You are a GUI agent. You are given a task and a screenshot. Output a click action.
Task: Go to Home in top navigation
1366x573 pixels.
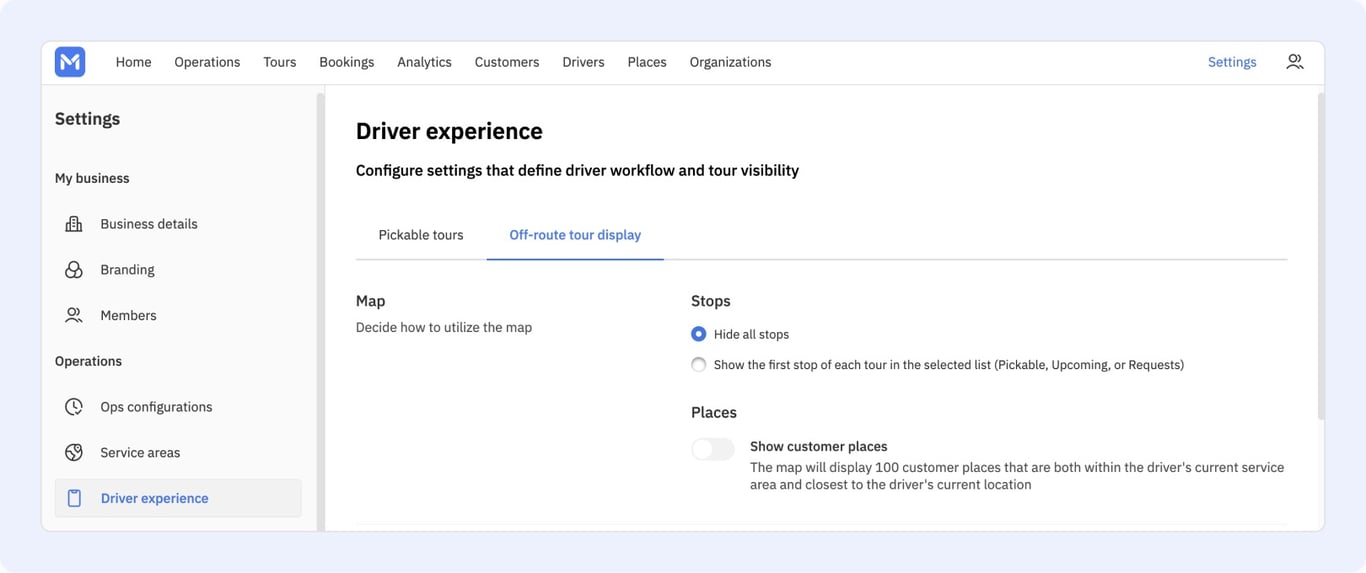[133, 62]
